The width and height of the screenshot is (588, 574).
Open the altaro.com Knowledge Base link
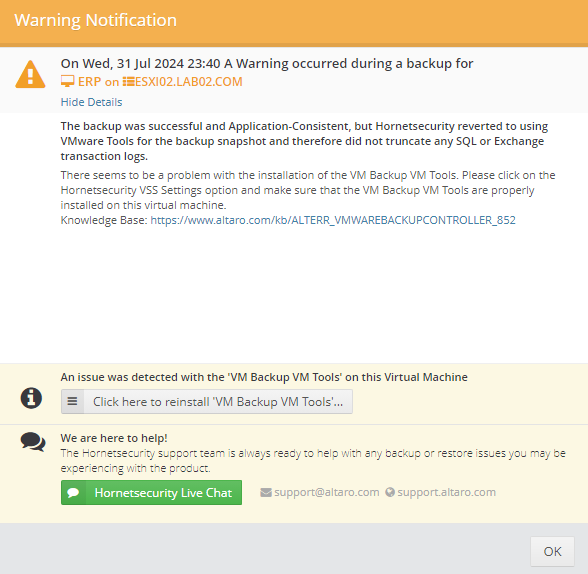point(333,220)
